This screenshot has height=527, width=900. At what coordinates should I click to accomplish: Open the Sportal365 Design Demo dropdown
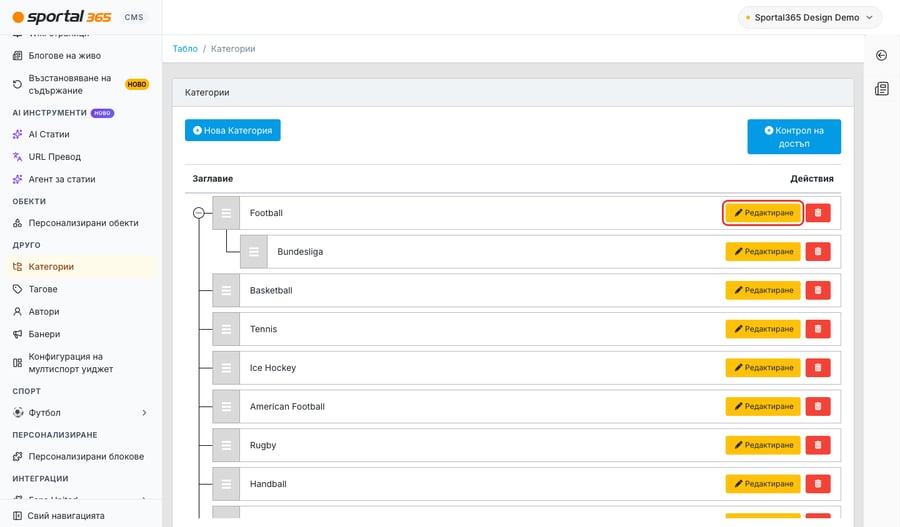pos(809,17)
